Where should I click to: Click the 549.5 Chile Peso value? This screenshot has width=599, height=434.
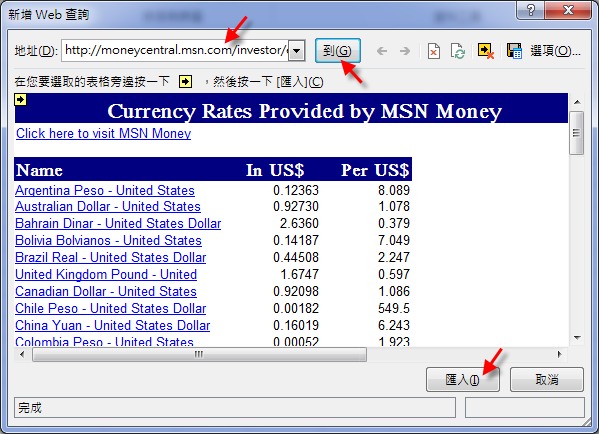[x=394, y=308]
